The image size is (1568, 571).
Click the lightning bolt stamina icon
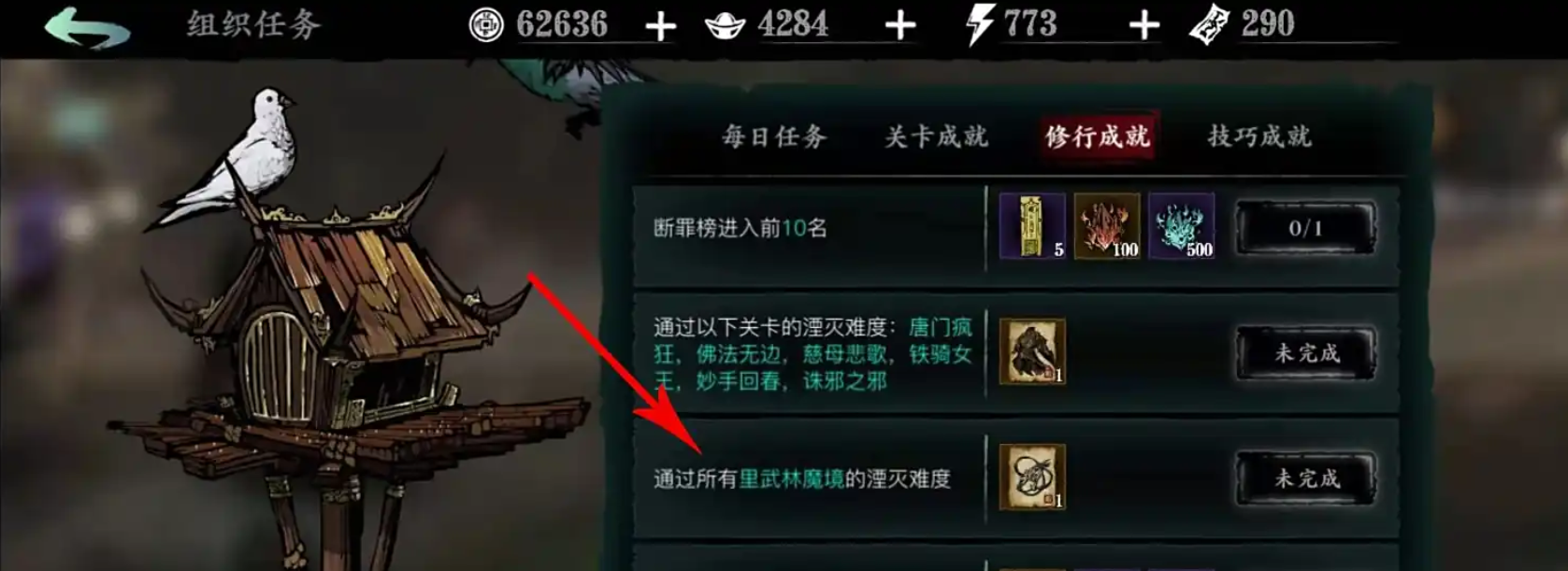click(x=980, y=24)
